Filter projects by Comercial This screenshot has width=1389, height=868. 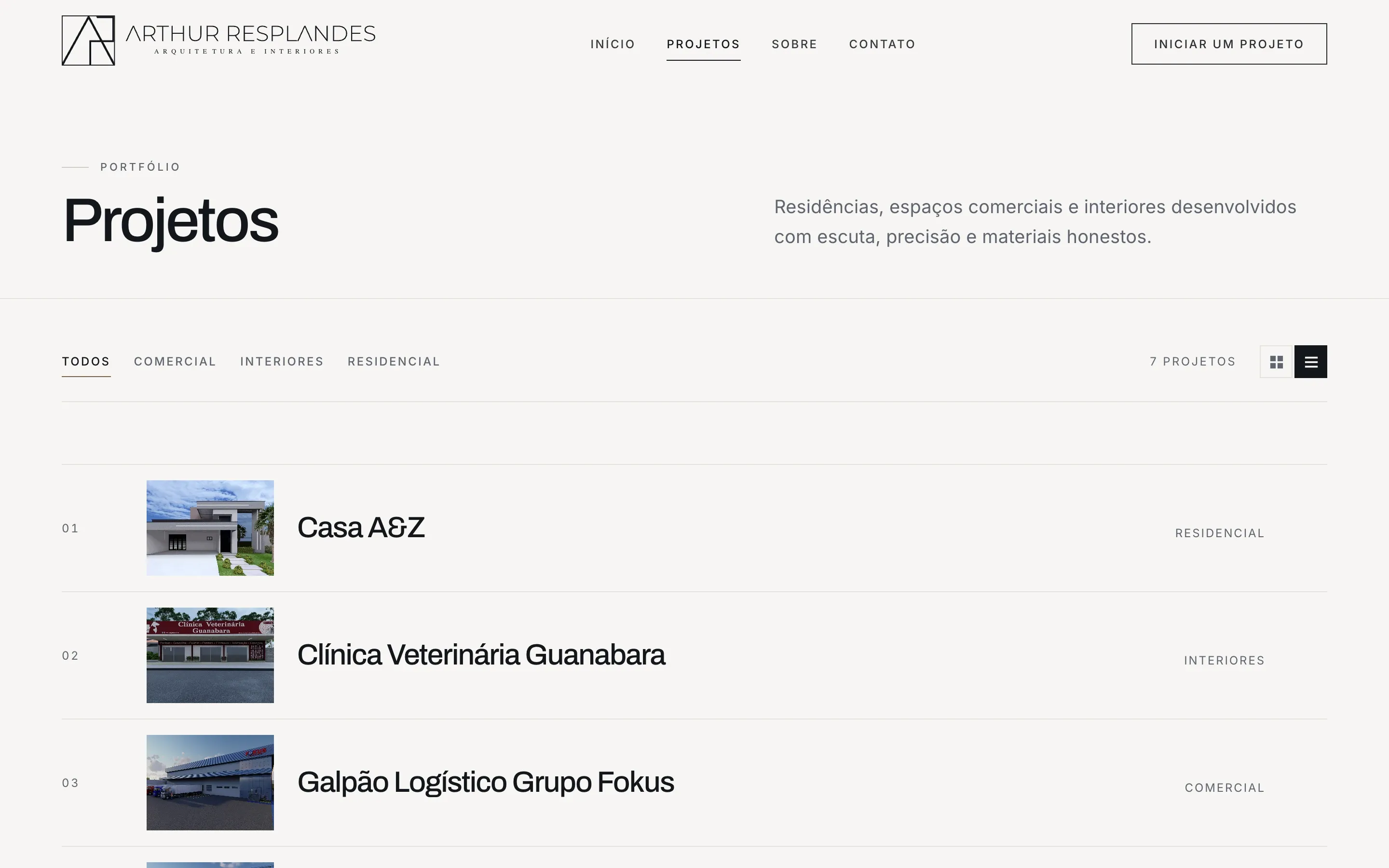pos(175,362)
